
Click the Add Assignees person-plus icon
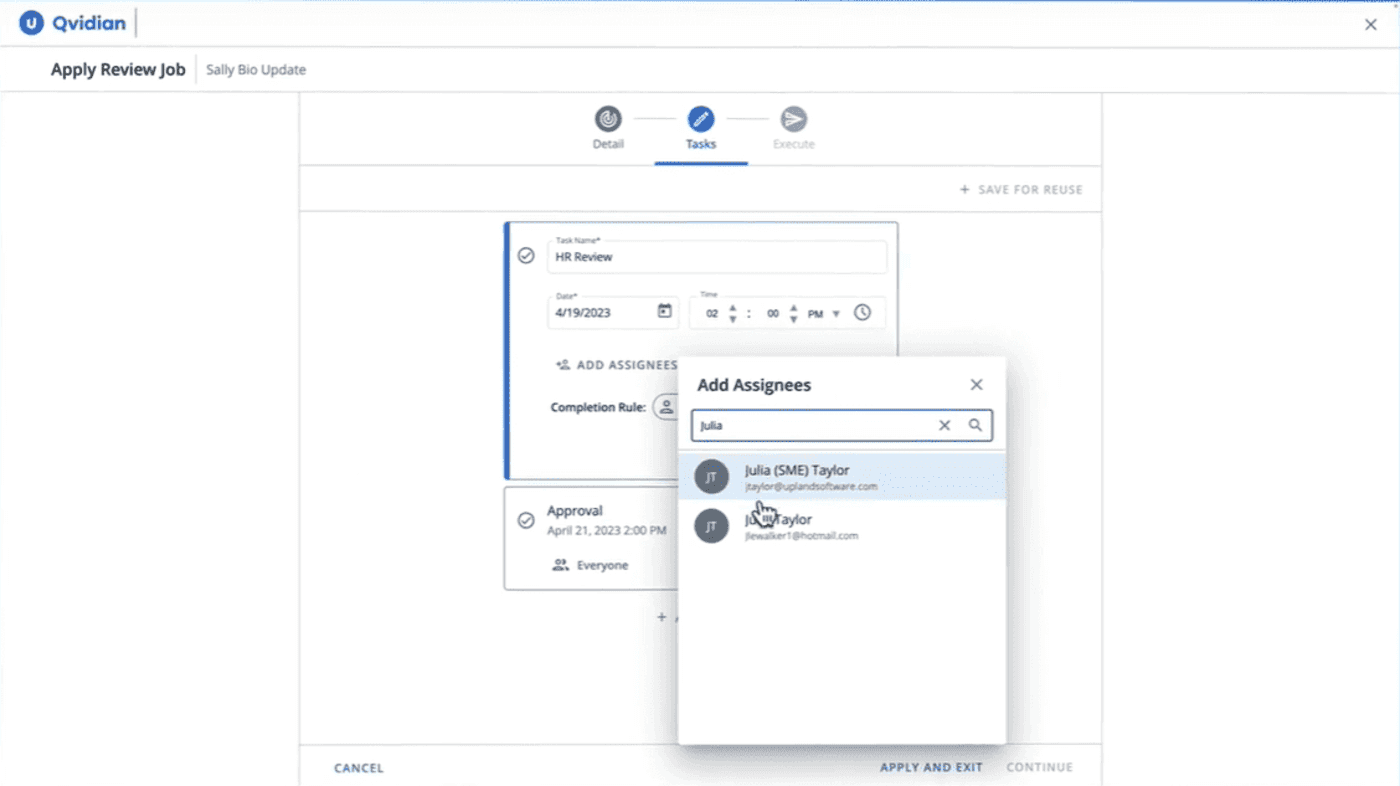[563, 365]
